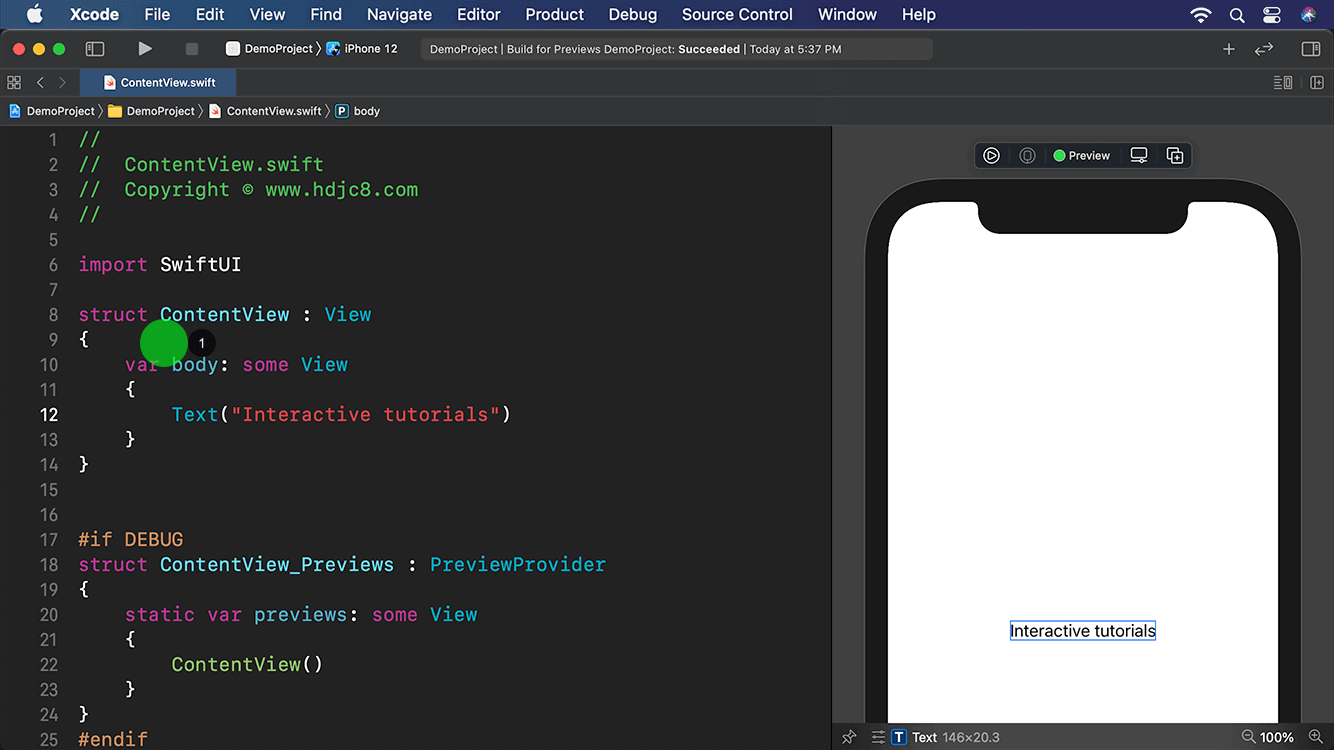Select the iPhone 12 run destination

[x=362, y=49]
